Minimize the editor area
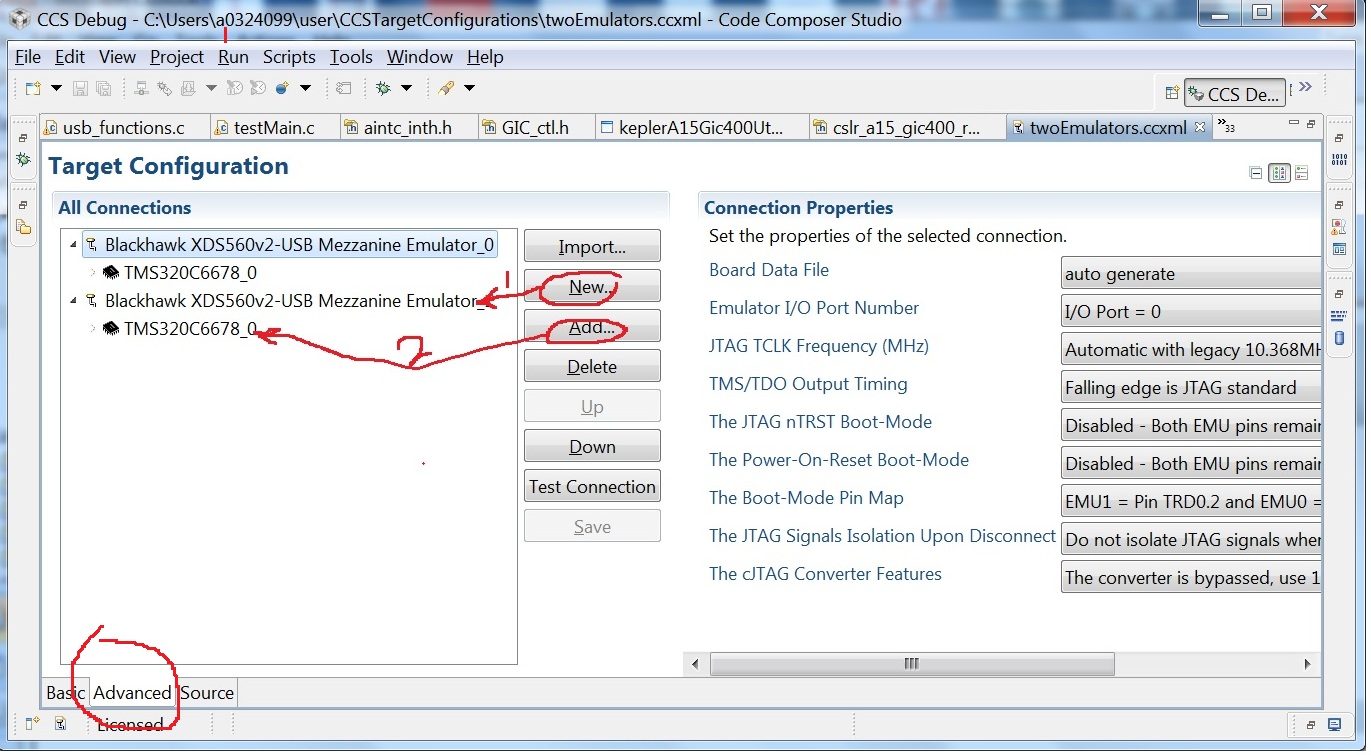 tap(1293, 123)
